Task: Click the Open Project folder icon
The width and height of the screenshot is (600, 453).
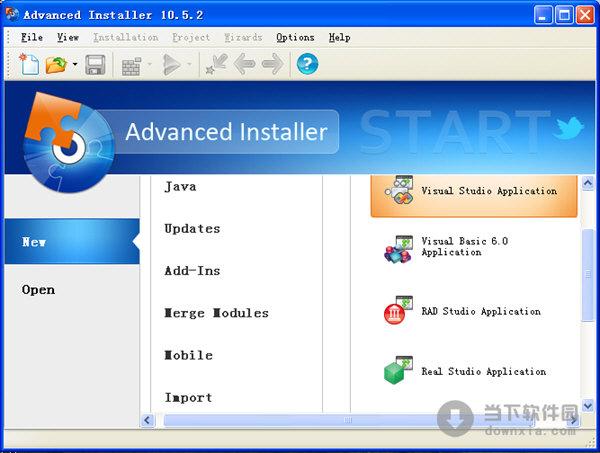Action: click(x=56, y=65)
